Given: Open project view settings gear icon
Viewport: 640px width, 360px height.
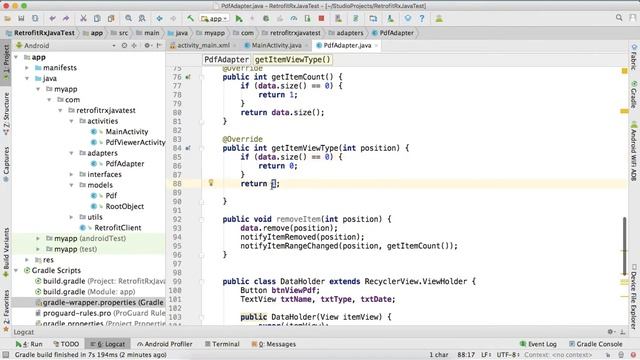Looking at the screenshot, I should click(148, 45).
